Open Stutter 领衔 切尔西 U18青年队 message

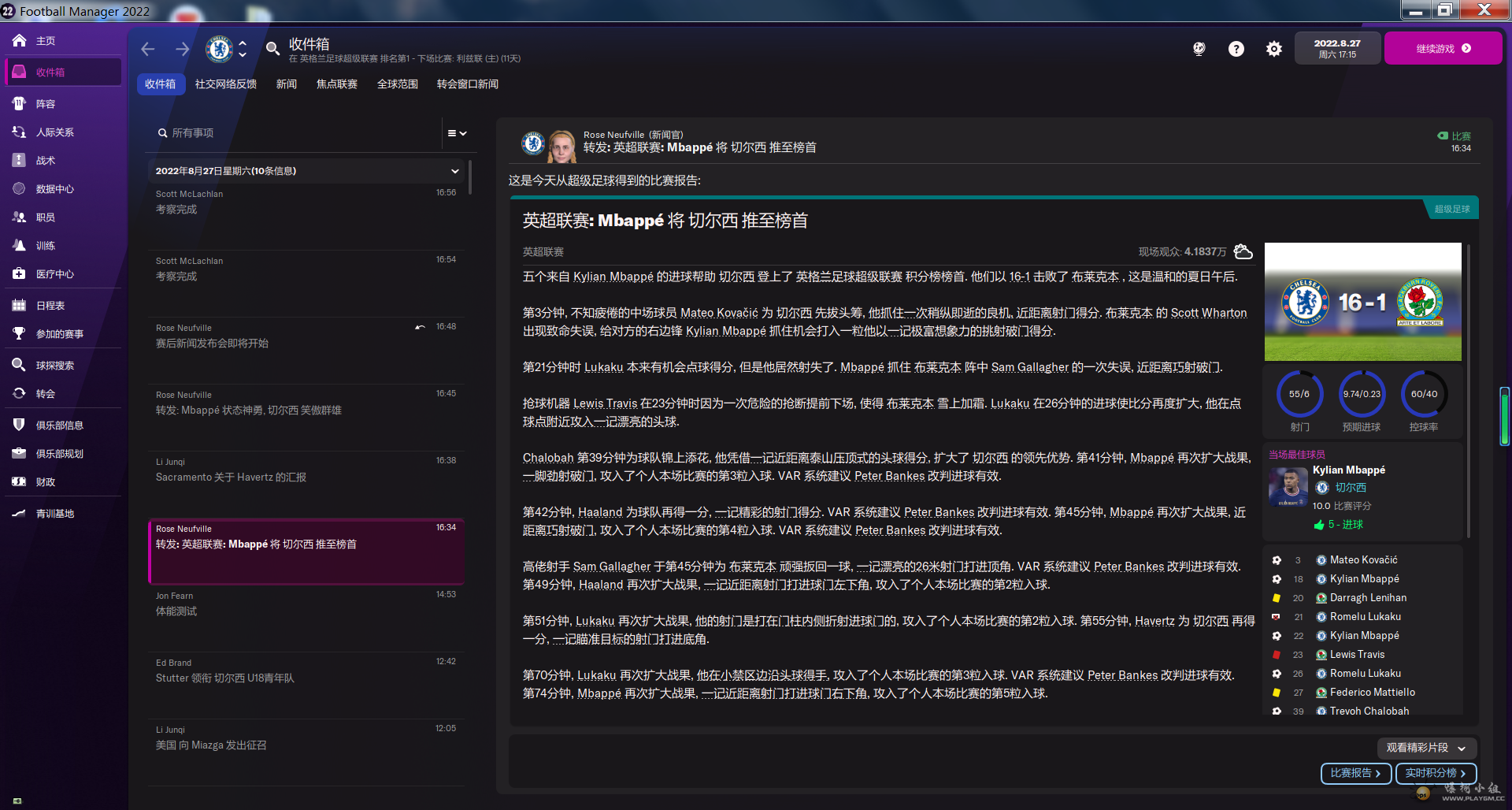(x=306, y=686)
